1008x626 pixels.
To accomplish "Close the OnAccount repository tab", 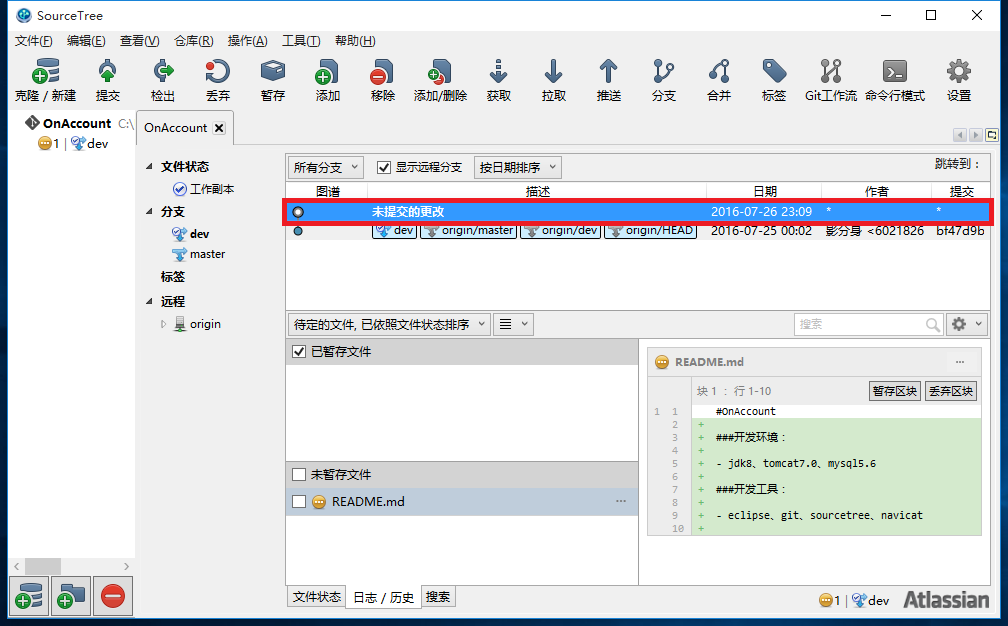I will (219, 128).
